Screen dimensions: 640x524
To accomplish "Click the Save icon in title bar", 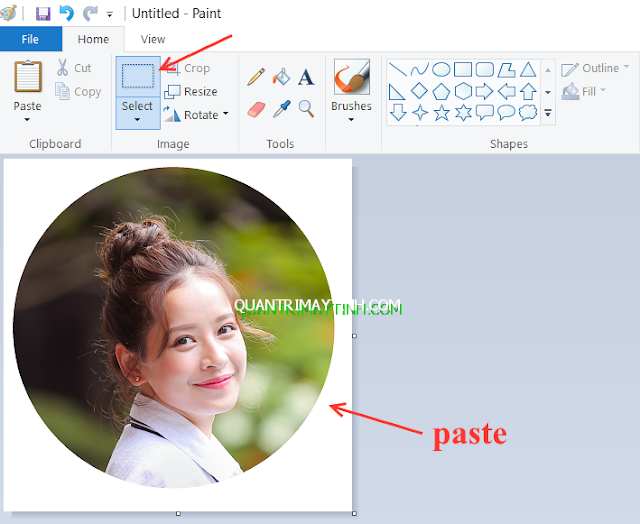I will [x=43, y=14].
